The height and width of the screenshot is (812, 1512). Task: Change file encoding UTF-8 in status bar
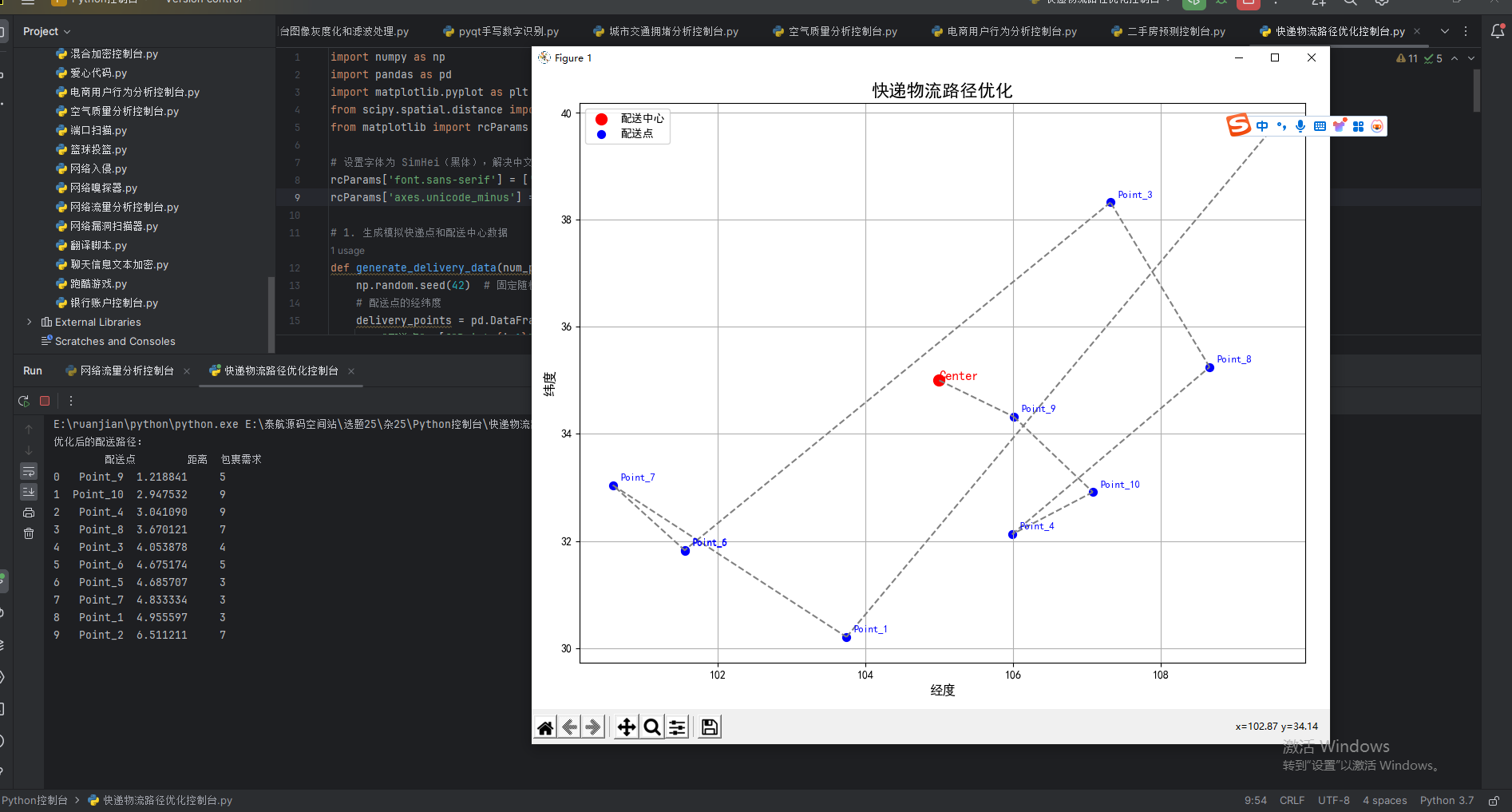tap(1333, 800)
